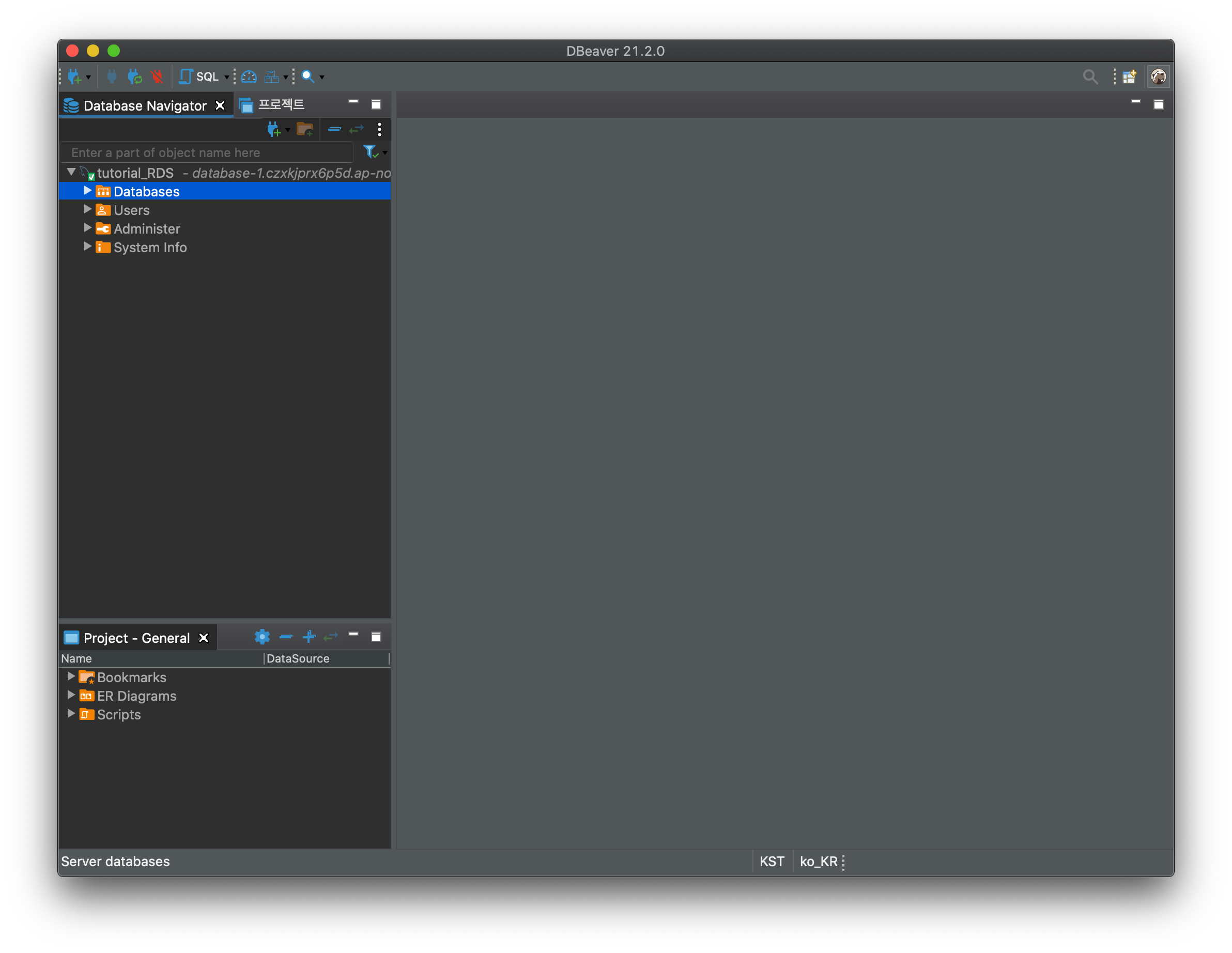Expand the System Info folder
The width and height of the screenshot is (1232, 953).
click(x=87, y=247)
